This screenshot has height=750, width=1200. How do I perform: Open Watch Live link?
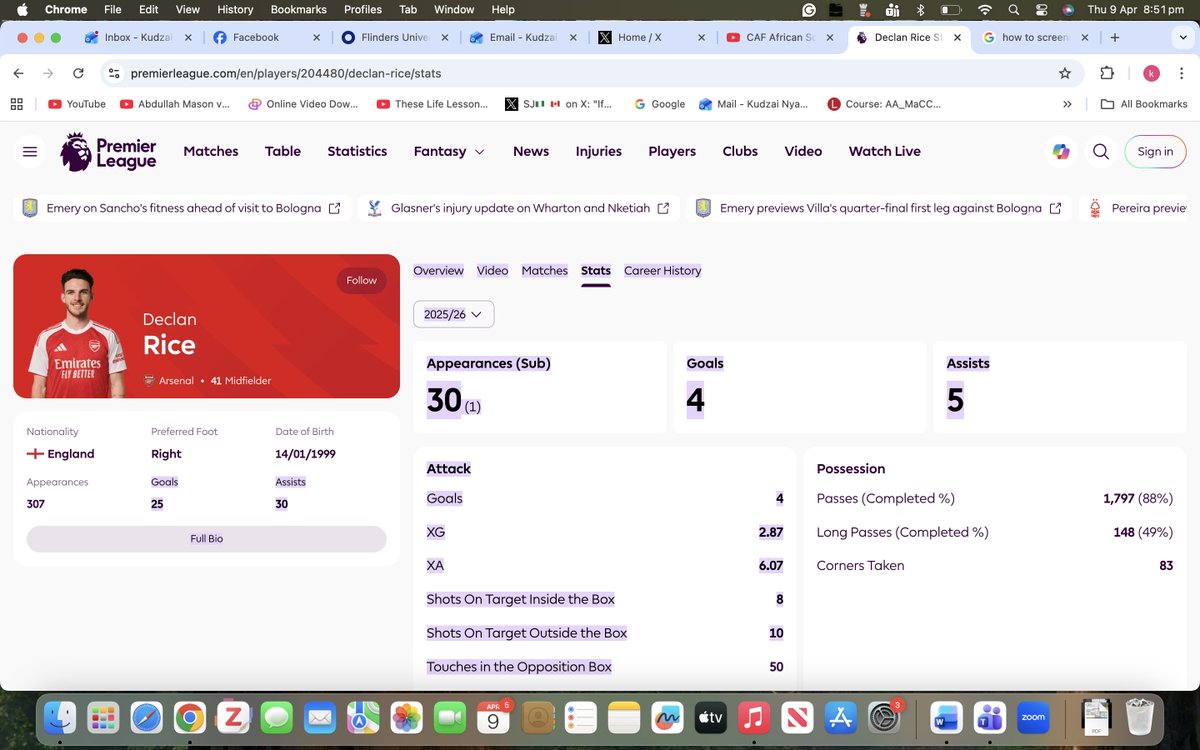point(885,151)
